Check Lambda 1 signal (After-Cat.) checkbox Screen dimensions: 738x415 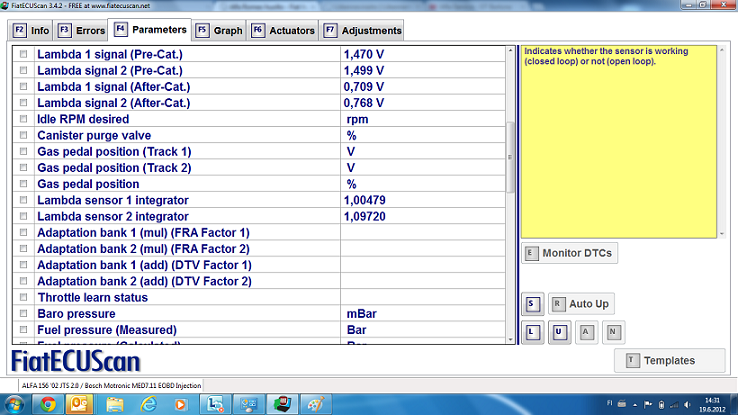pos(24,87)
